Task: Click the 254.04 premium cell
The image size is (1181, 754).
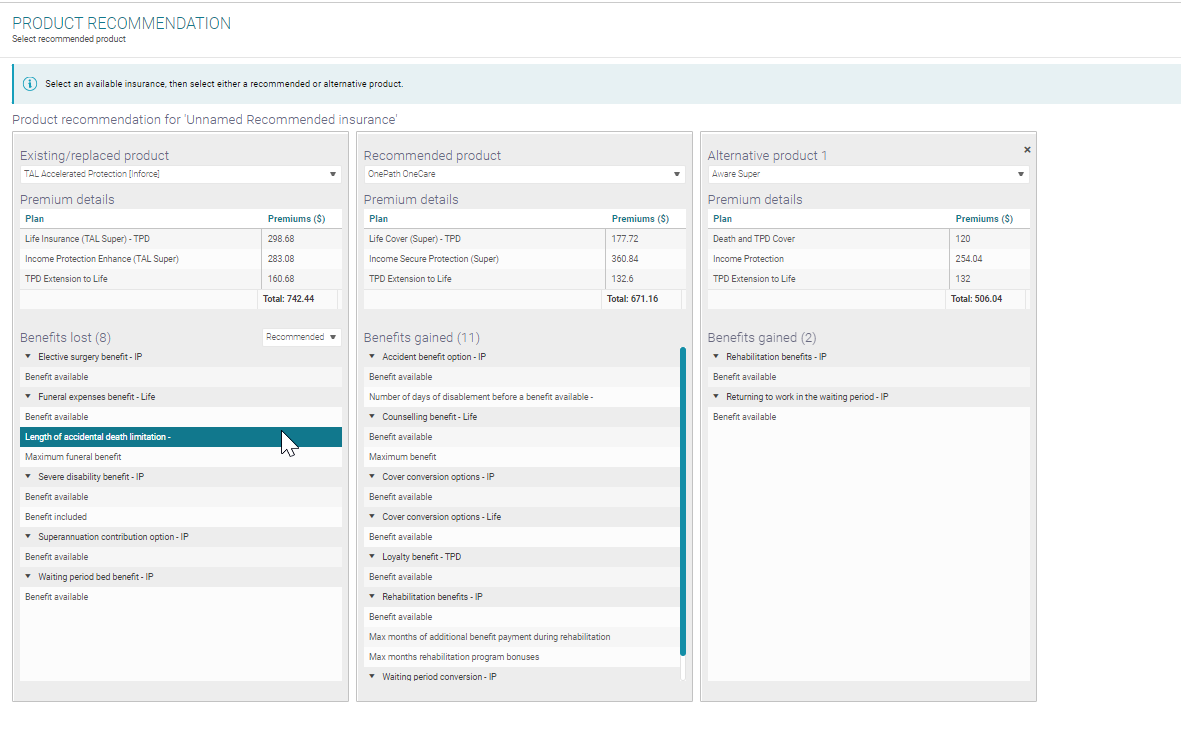Action: coord(989,259)
